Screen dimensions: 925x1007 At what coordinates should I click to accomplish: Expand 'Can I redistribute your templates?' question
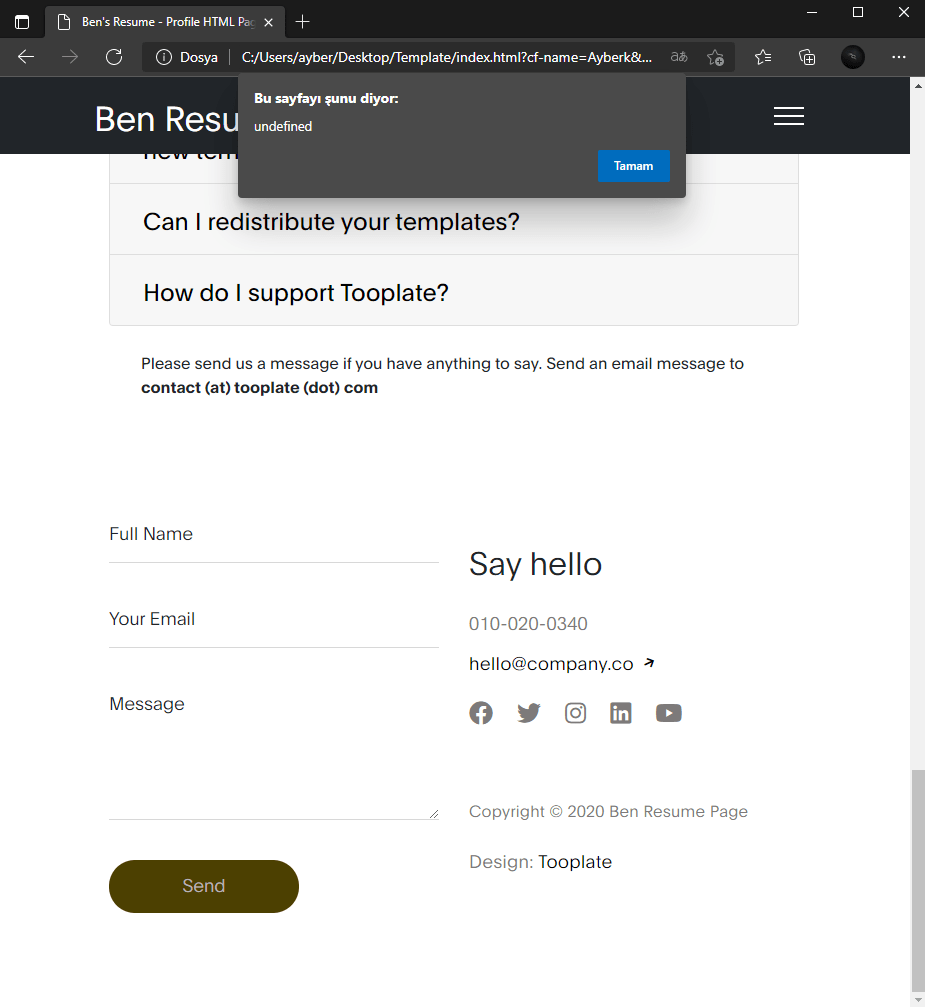point(454,220)
